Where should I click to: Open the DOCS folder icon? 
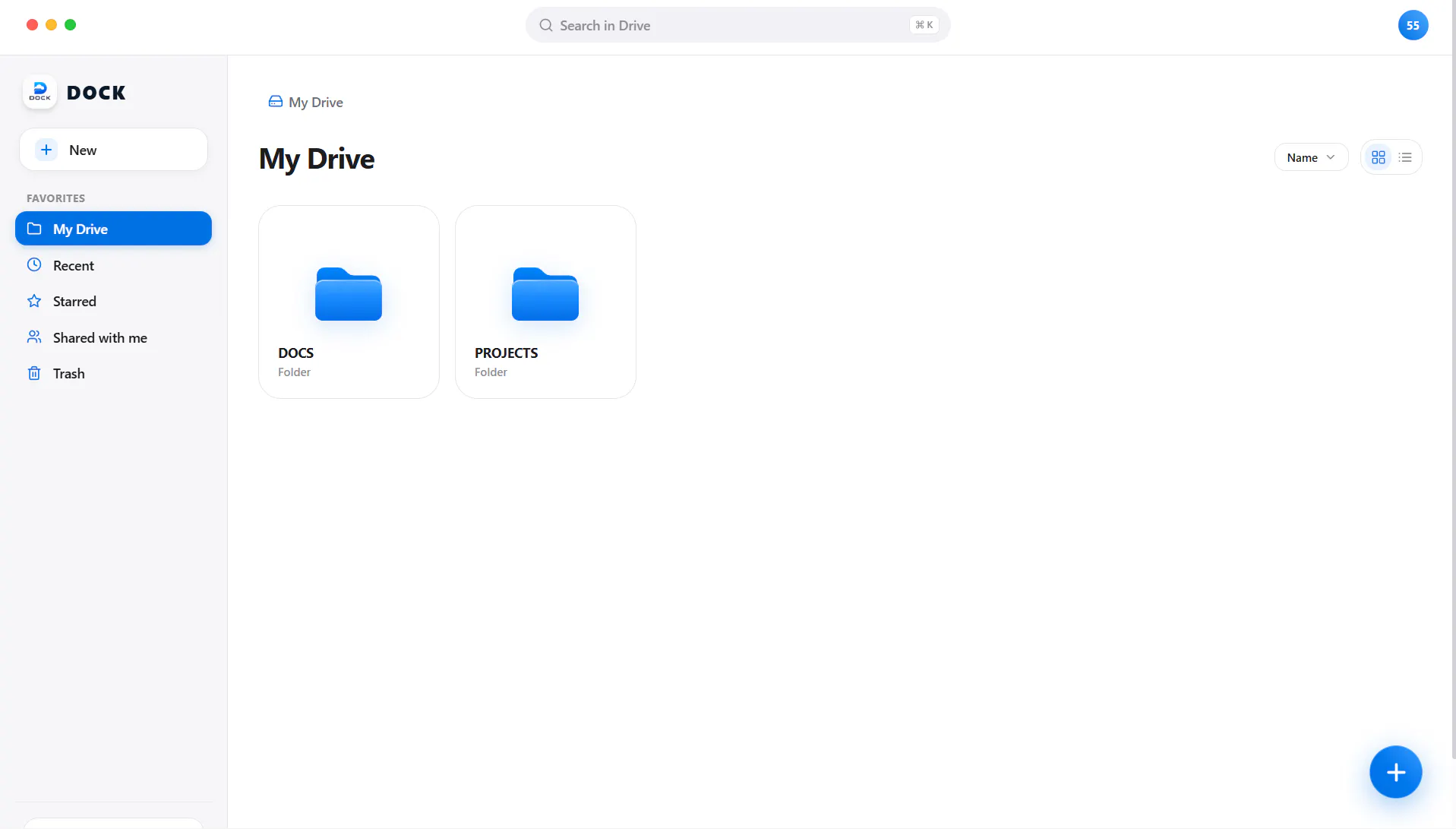(x=349, y=294)
